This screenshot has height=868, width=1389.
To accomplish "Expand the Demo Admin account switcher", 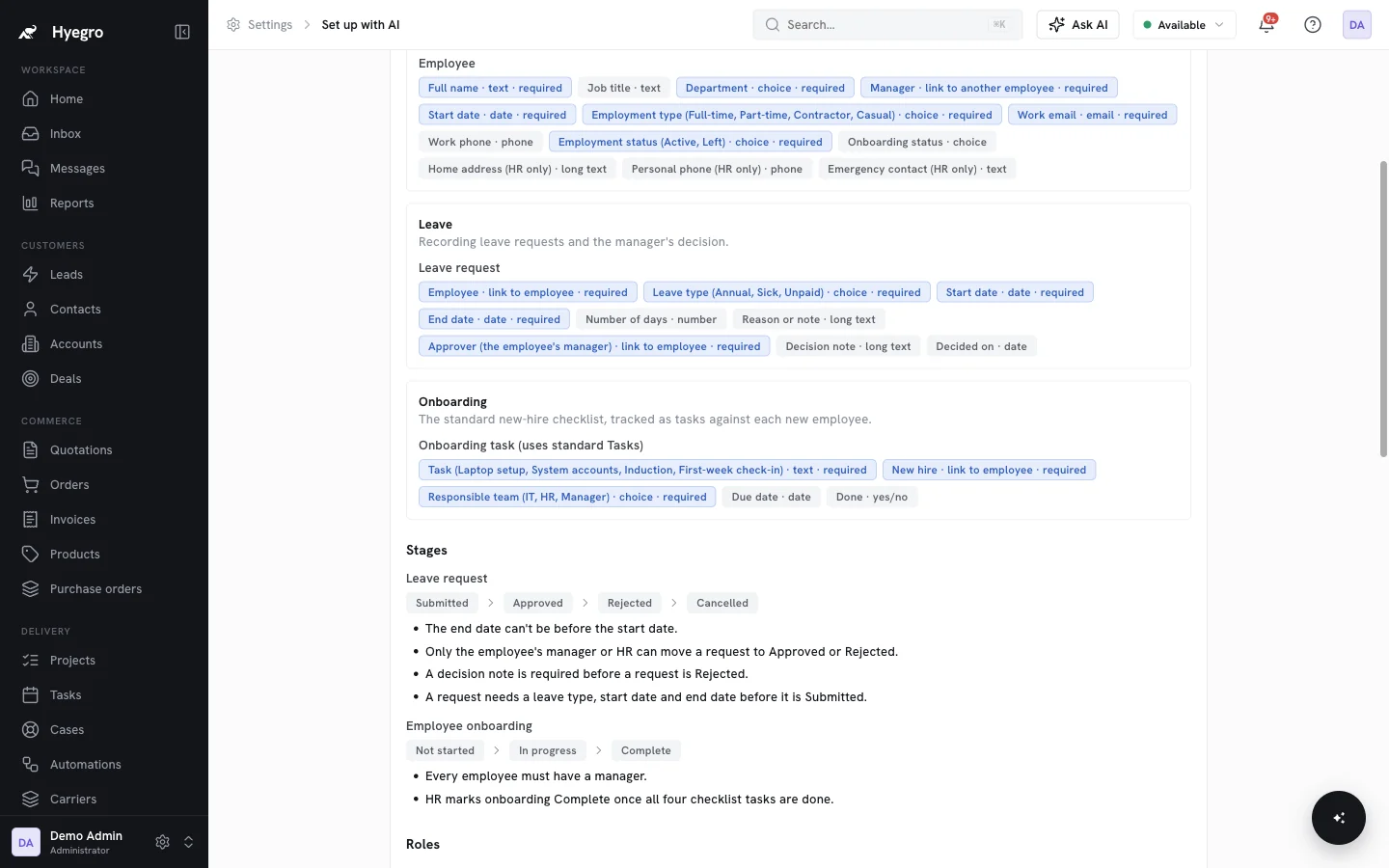I will coord(189,842).
